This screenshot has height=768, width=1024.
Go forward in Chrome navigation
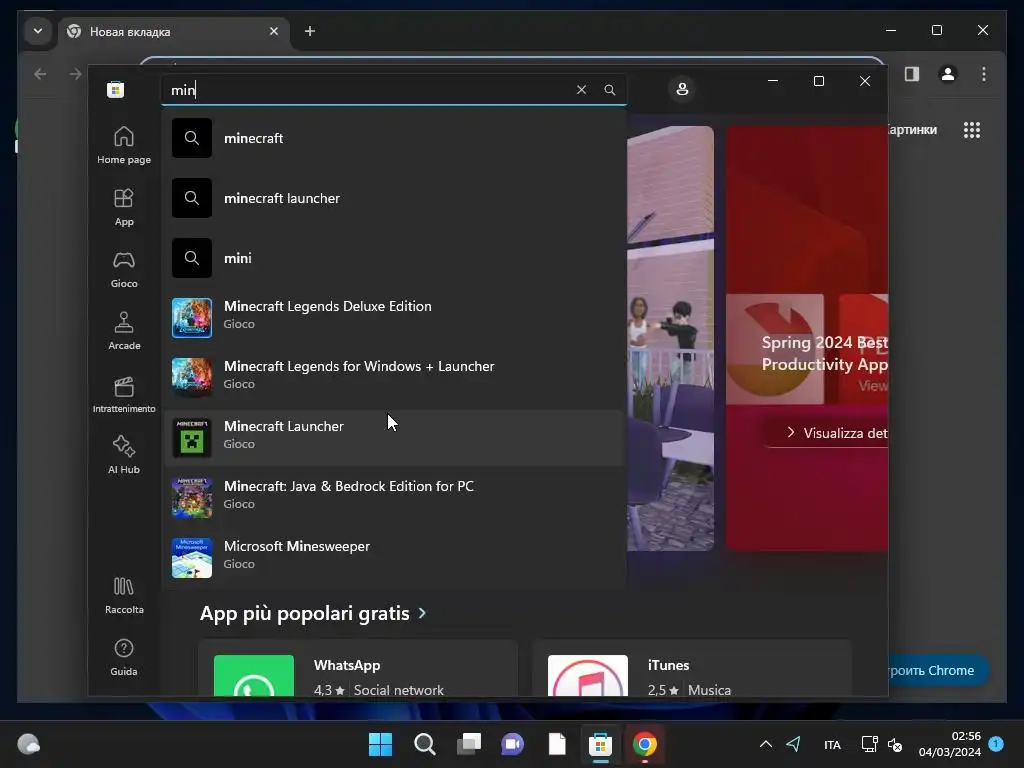tap(75, 74)
